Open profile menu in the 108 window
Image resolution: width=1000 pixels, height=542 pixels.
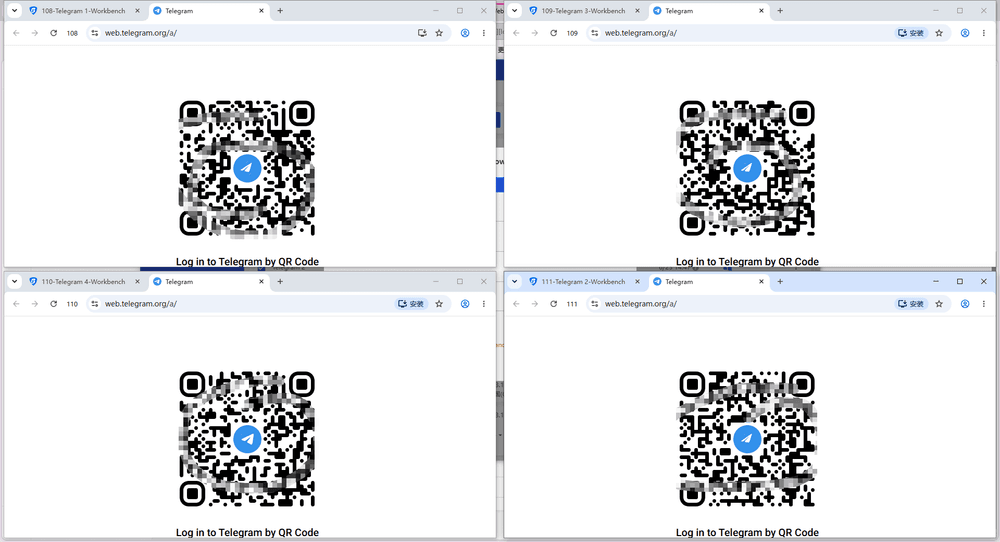tap(465, 33)
